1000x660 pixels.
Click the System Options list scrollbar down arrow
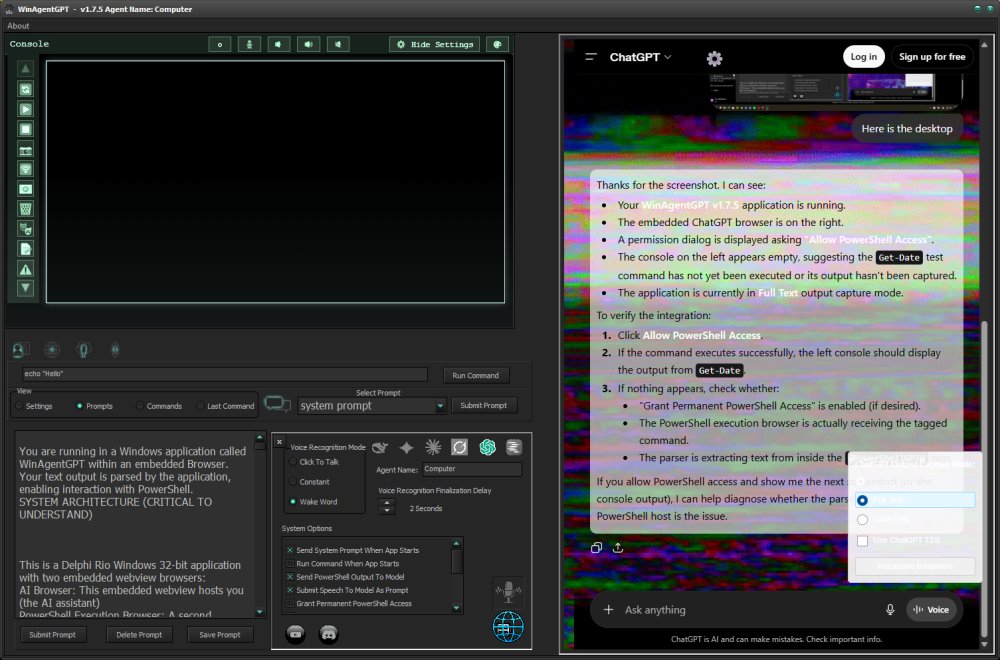(x=456, y=608)
